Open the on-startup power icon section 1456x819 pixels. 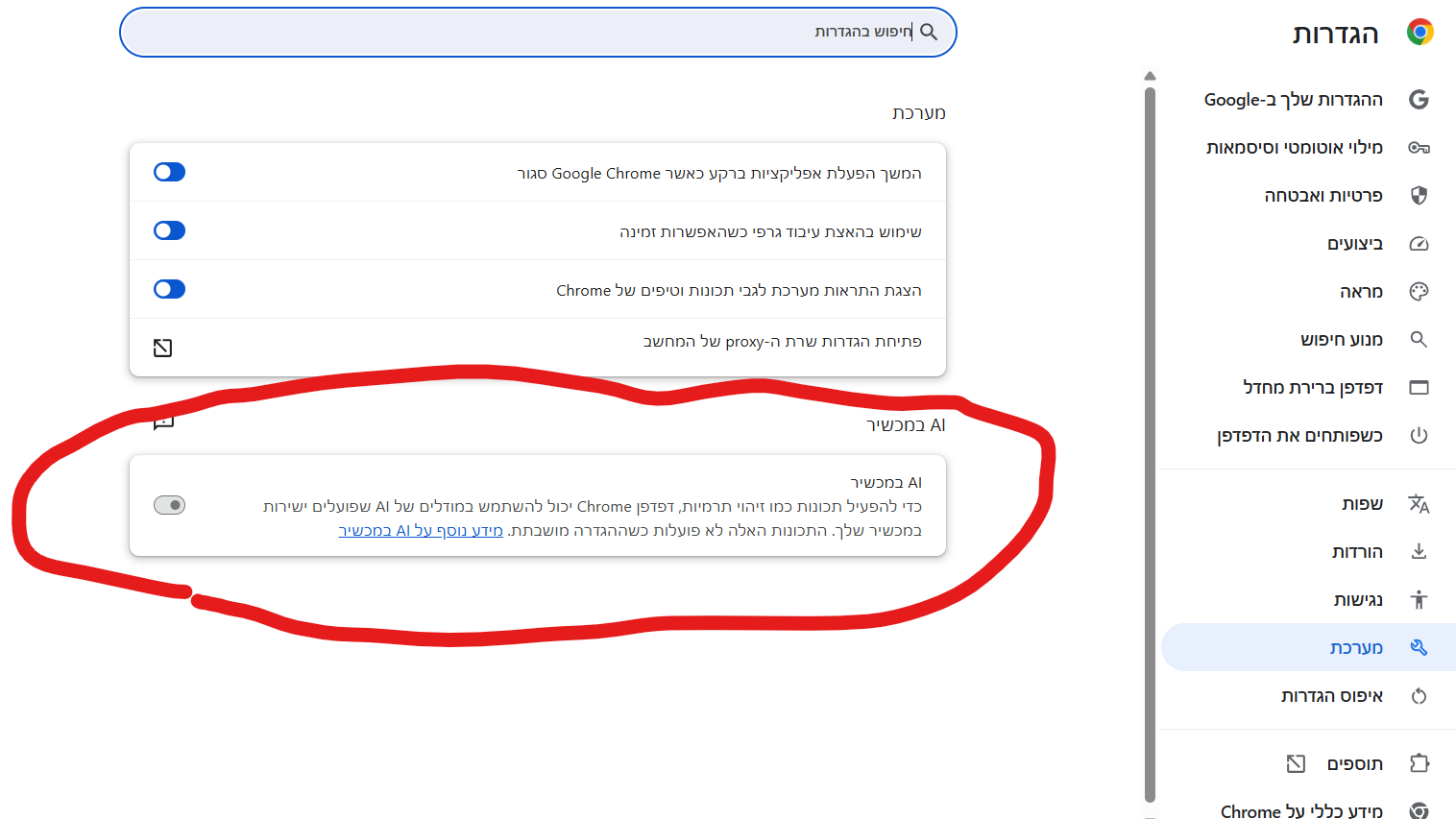coord(1419,436)
